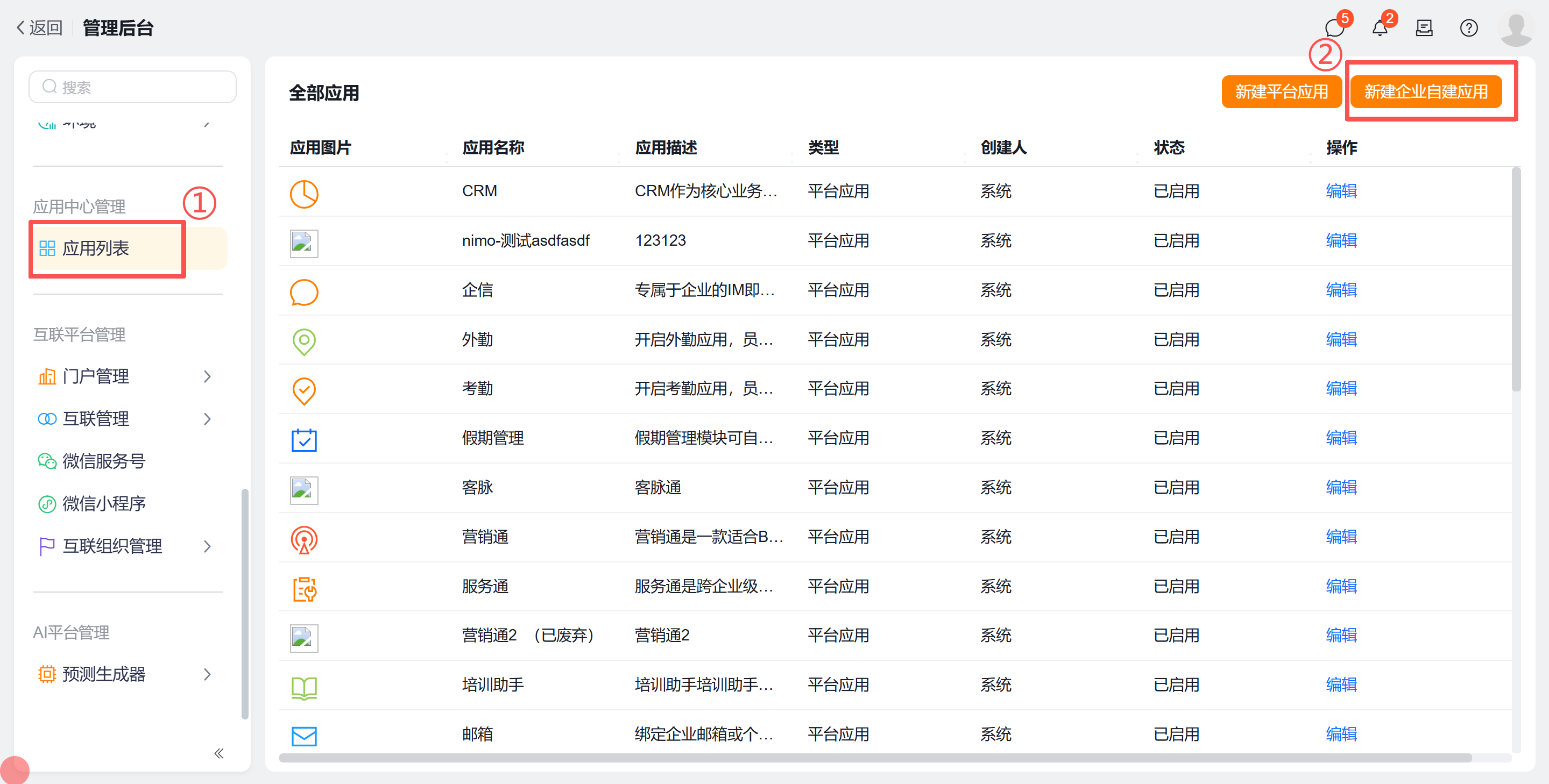Click 新建企业自建应用 button
Viewport: 1549px width, 784px height.
pyautogui.click(x=1425, y=92)
